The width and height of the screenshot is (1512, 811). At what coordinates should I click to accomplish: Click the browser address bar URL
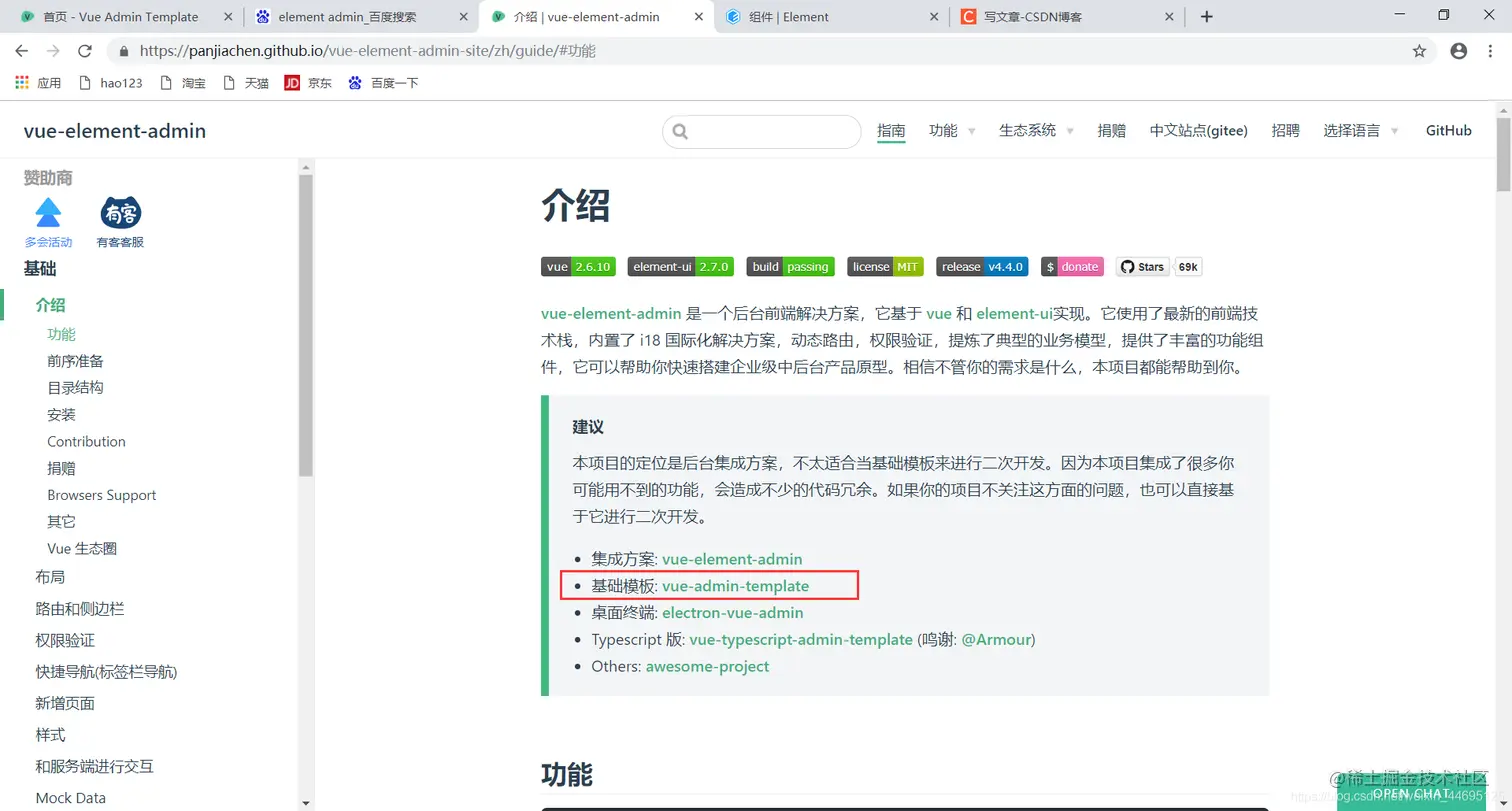[367, 51]
